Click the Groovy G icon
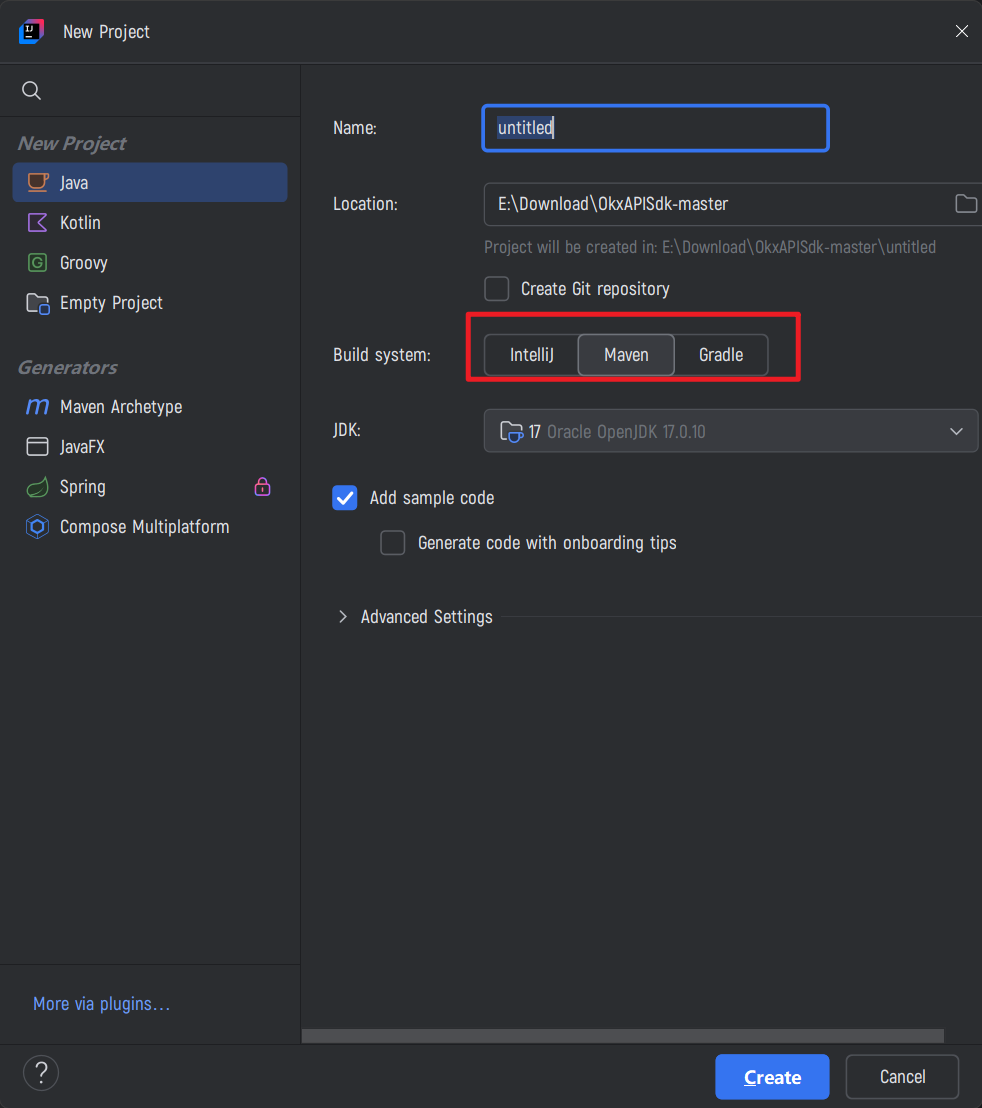The height and width of the screenshot is (1108, 982). click(x=37, y=263)
